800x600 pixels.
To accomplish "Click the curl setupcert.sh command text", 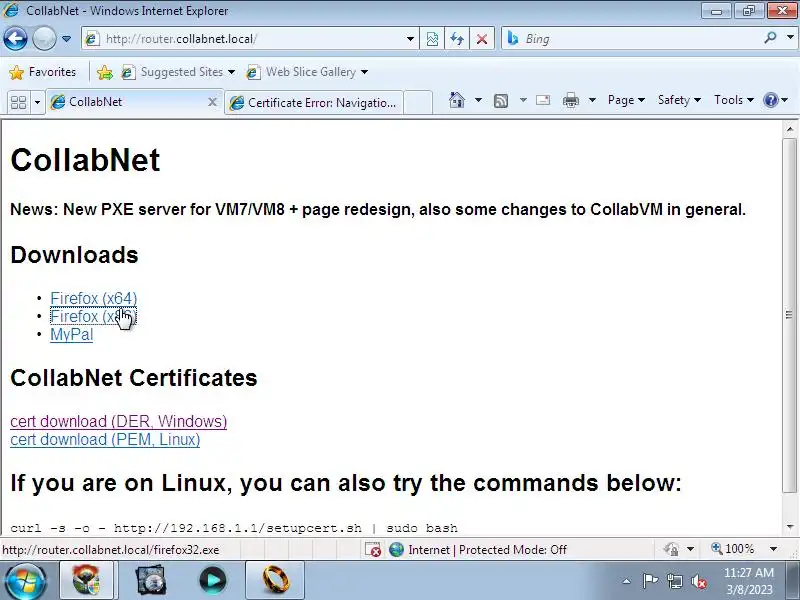I will pyautogui.click(x=234, y=528).
